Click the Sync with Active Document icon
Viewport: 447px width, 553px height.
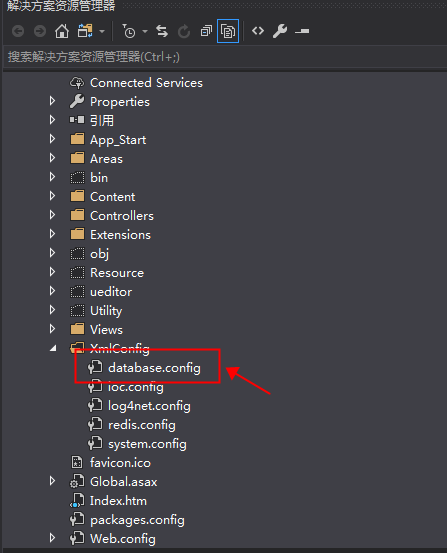pos(162,31)
